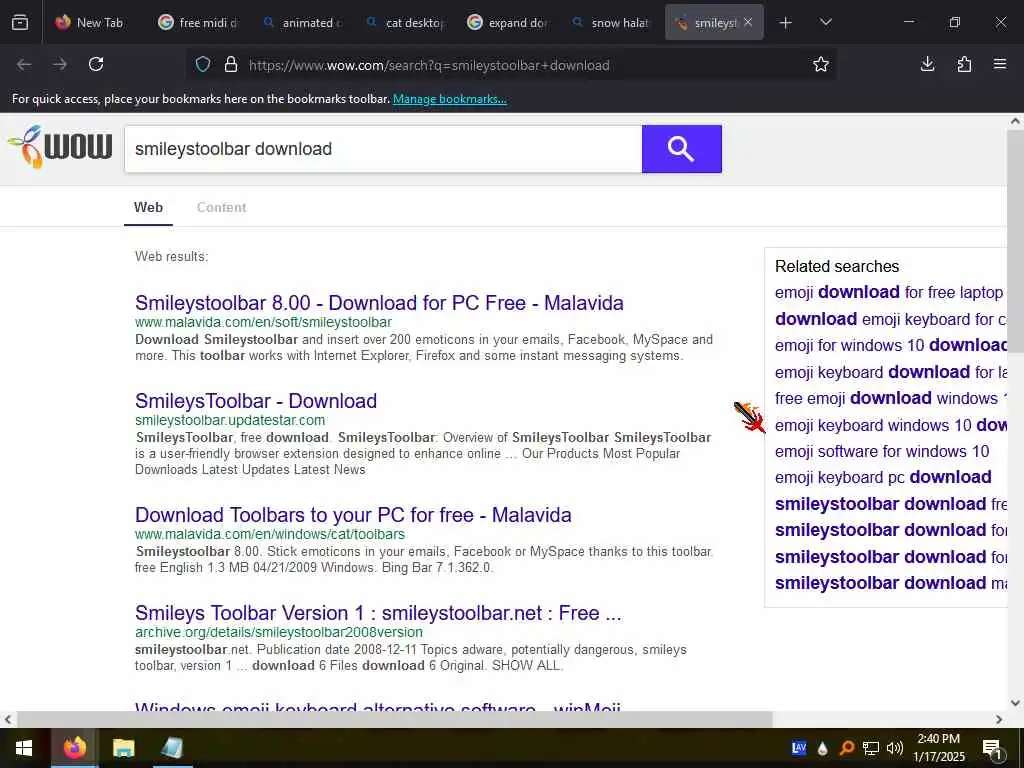Go forward to next page
The image size is (1024, 768).
click(x=60, y=64)
